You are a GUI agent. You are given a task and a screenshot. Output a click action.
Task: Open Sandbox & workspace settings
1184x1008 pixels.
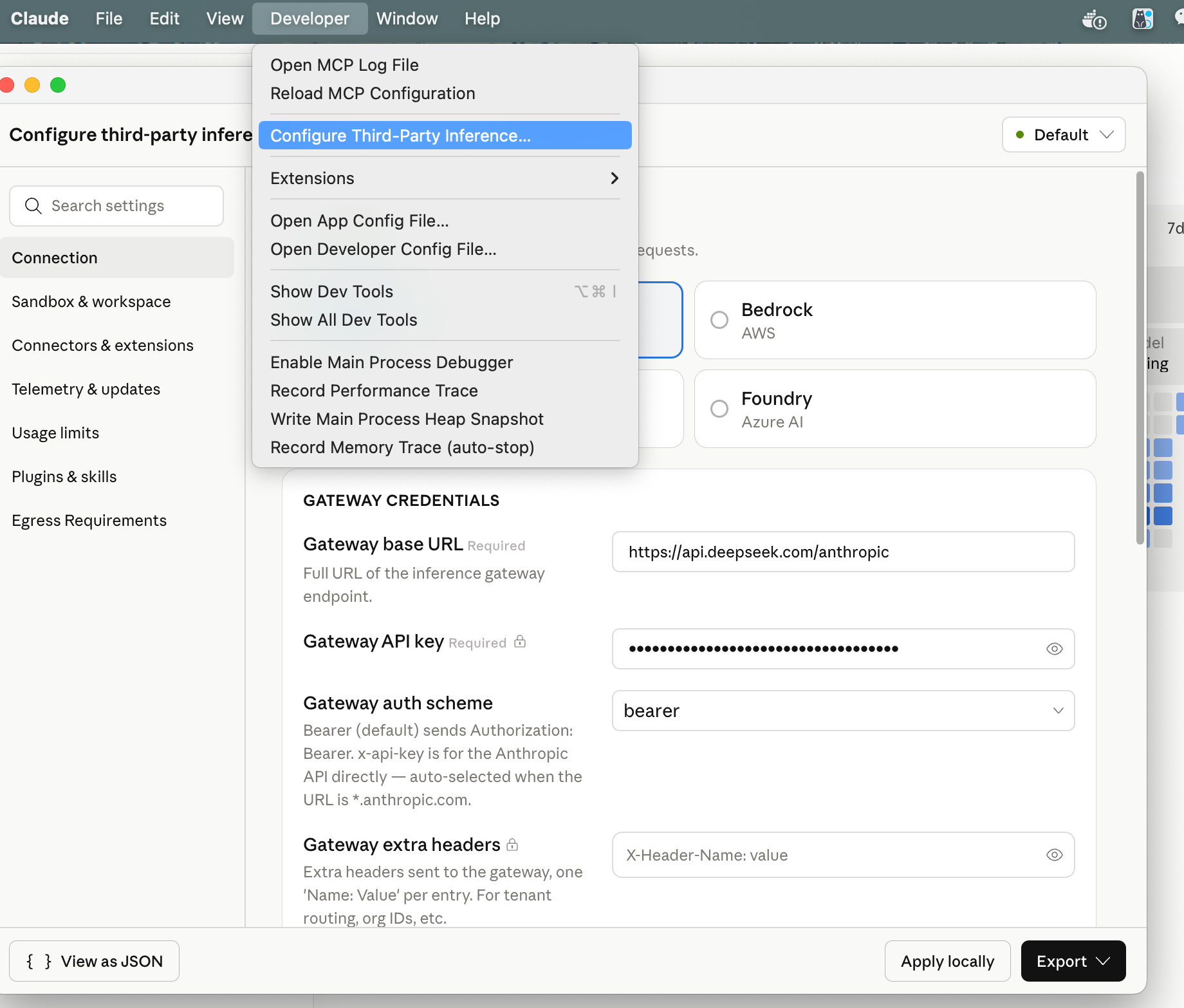coord(117,301)
